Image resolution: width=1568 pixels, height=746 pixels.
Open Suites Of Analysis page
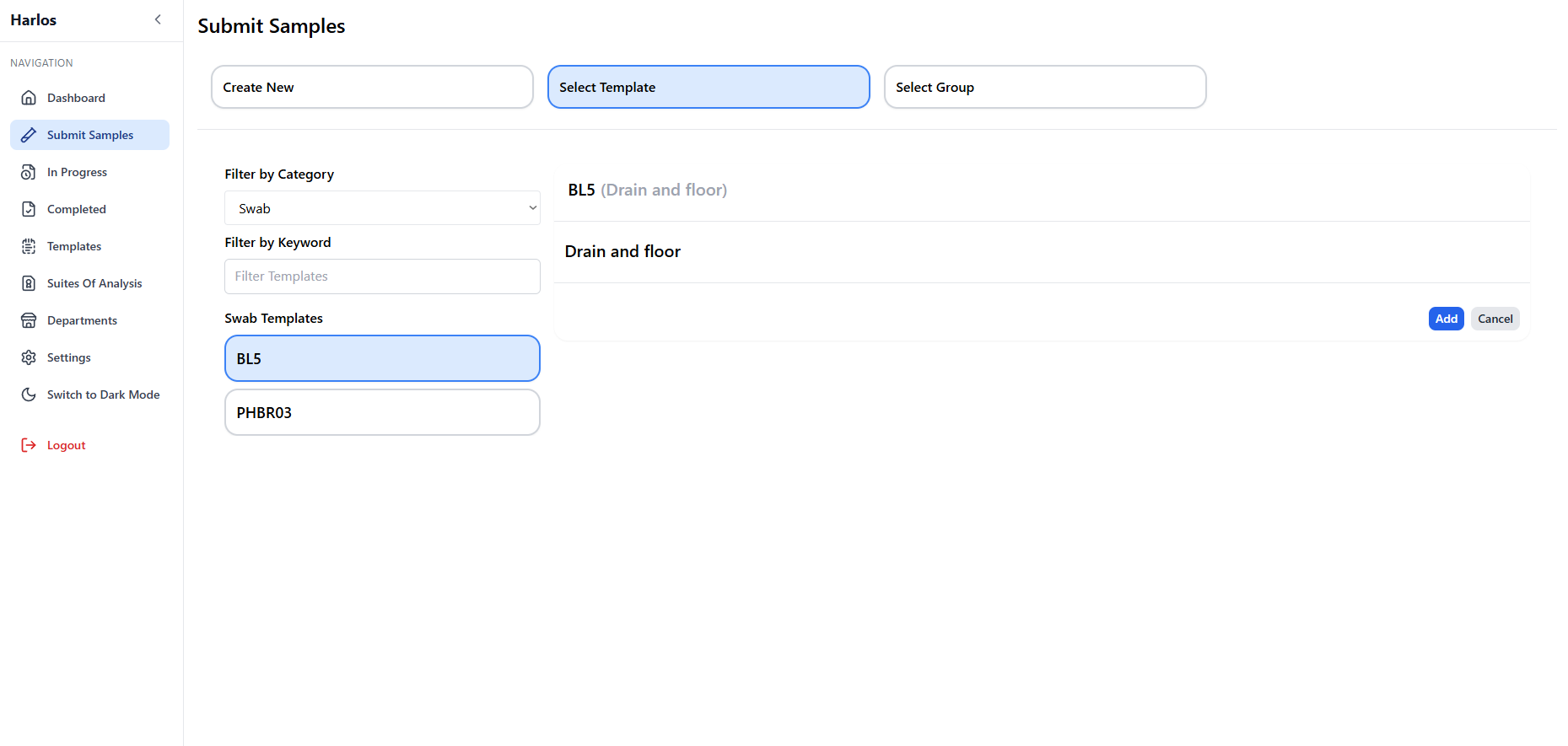(89, 283)
